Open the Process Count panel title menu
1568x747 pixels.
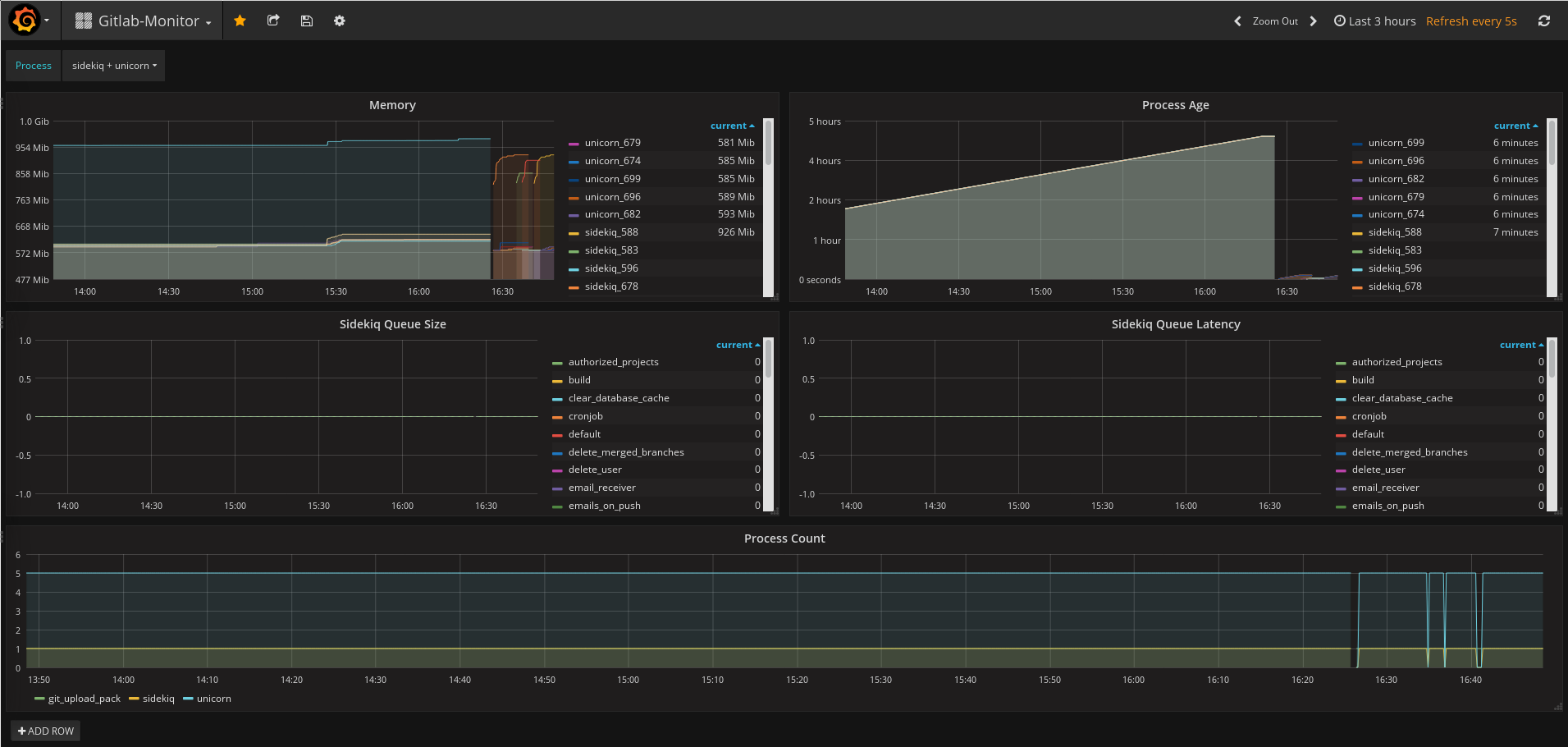click(784, 538)
